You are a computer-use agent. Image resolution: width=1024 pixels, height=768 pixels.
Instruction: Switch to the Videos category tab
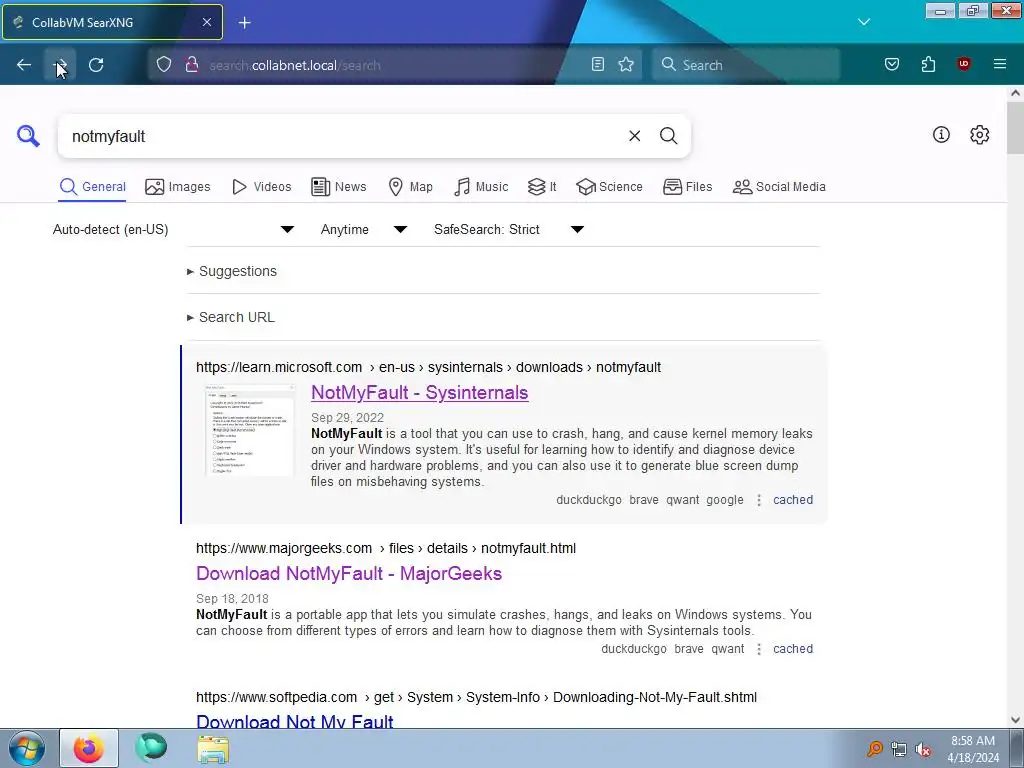(x=261, y=187)
